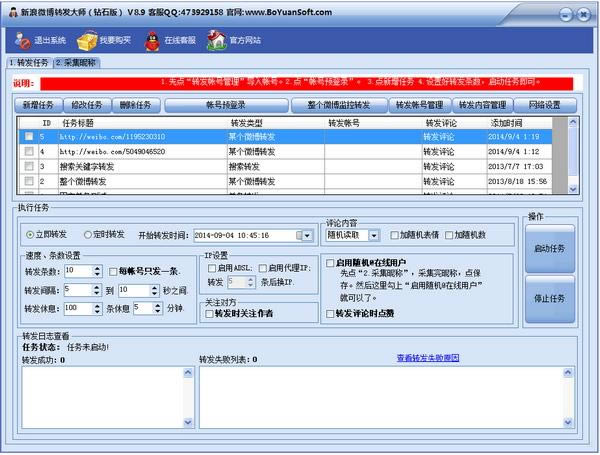Image resolution: width=600 pixels, height=455 pixels.
Task: Open 网络设置 button
Action: coord(545,105)
